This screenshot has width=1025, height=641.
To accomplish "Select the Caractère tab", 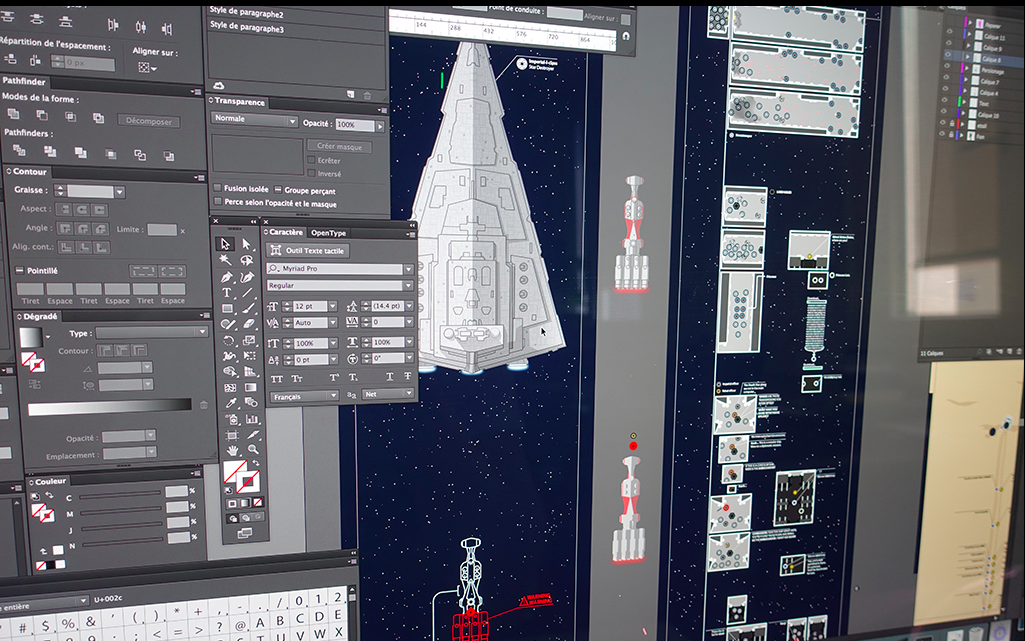I will point(286,232).
